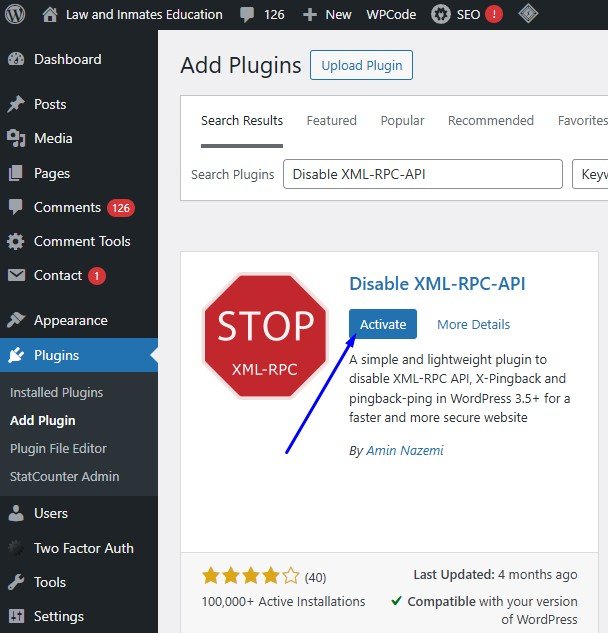608x633 pixels.
Task: Open the site home icon
Action: pos(50,15)
